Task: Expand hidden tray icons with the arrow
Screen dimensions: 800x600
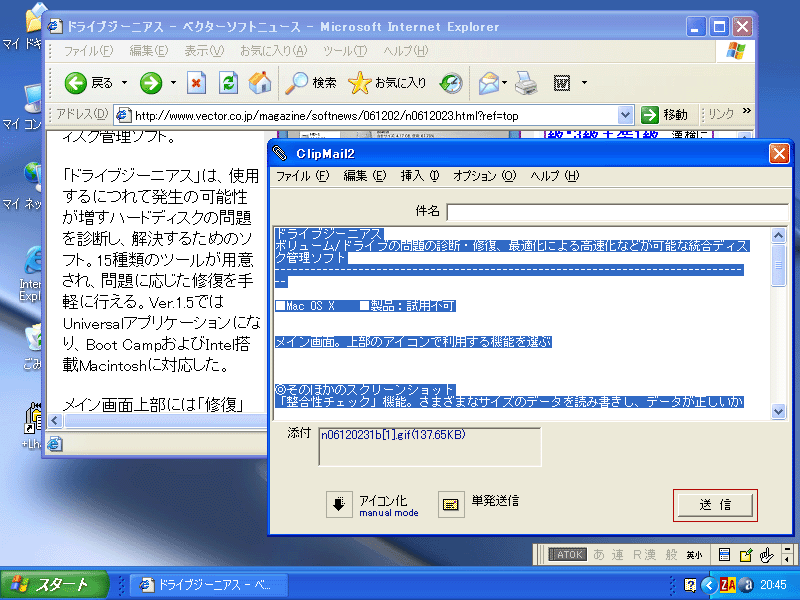Action: (x=708, y=585)
